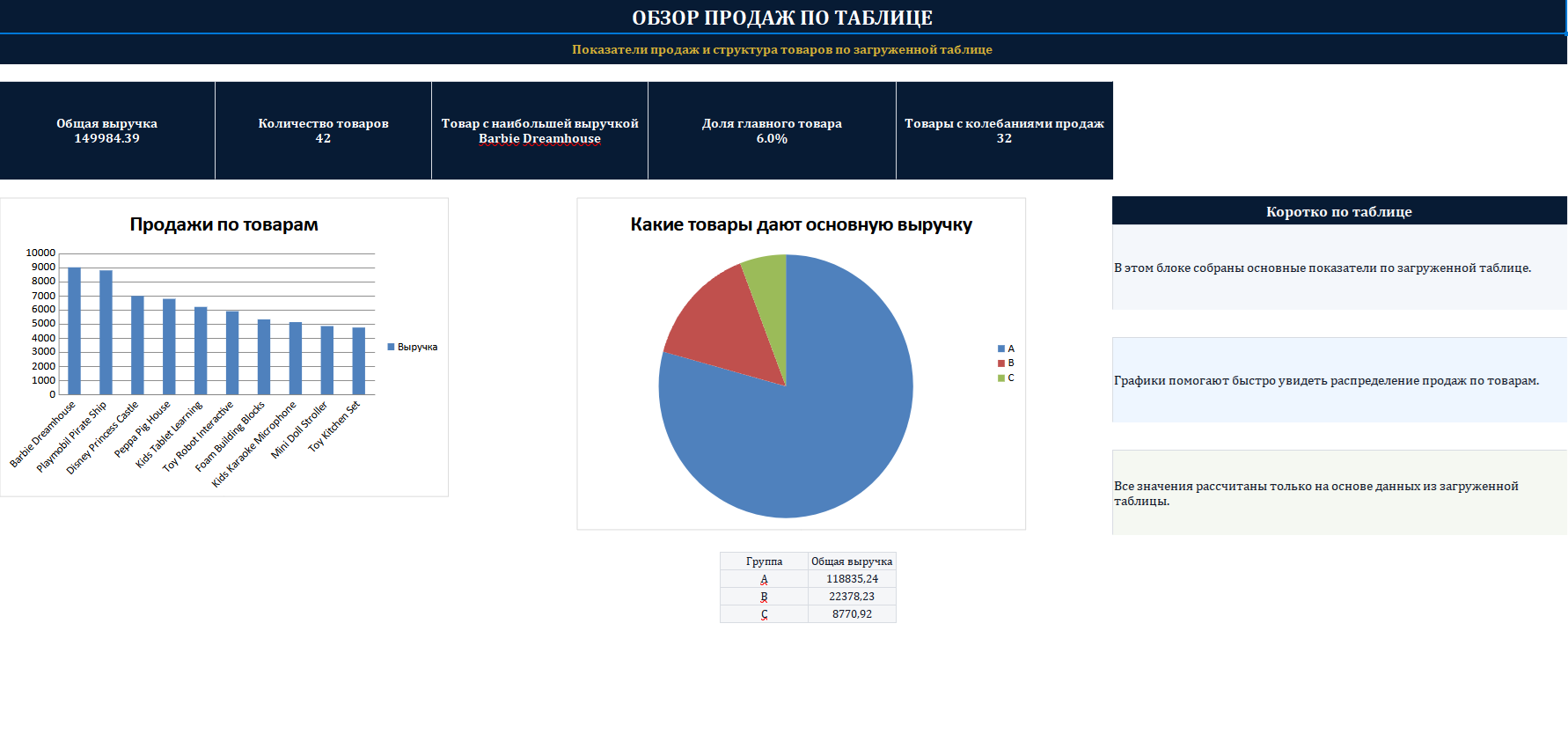Click the group B row label
This screenshot has height=741, width=1568.
(764, 597)
